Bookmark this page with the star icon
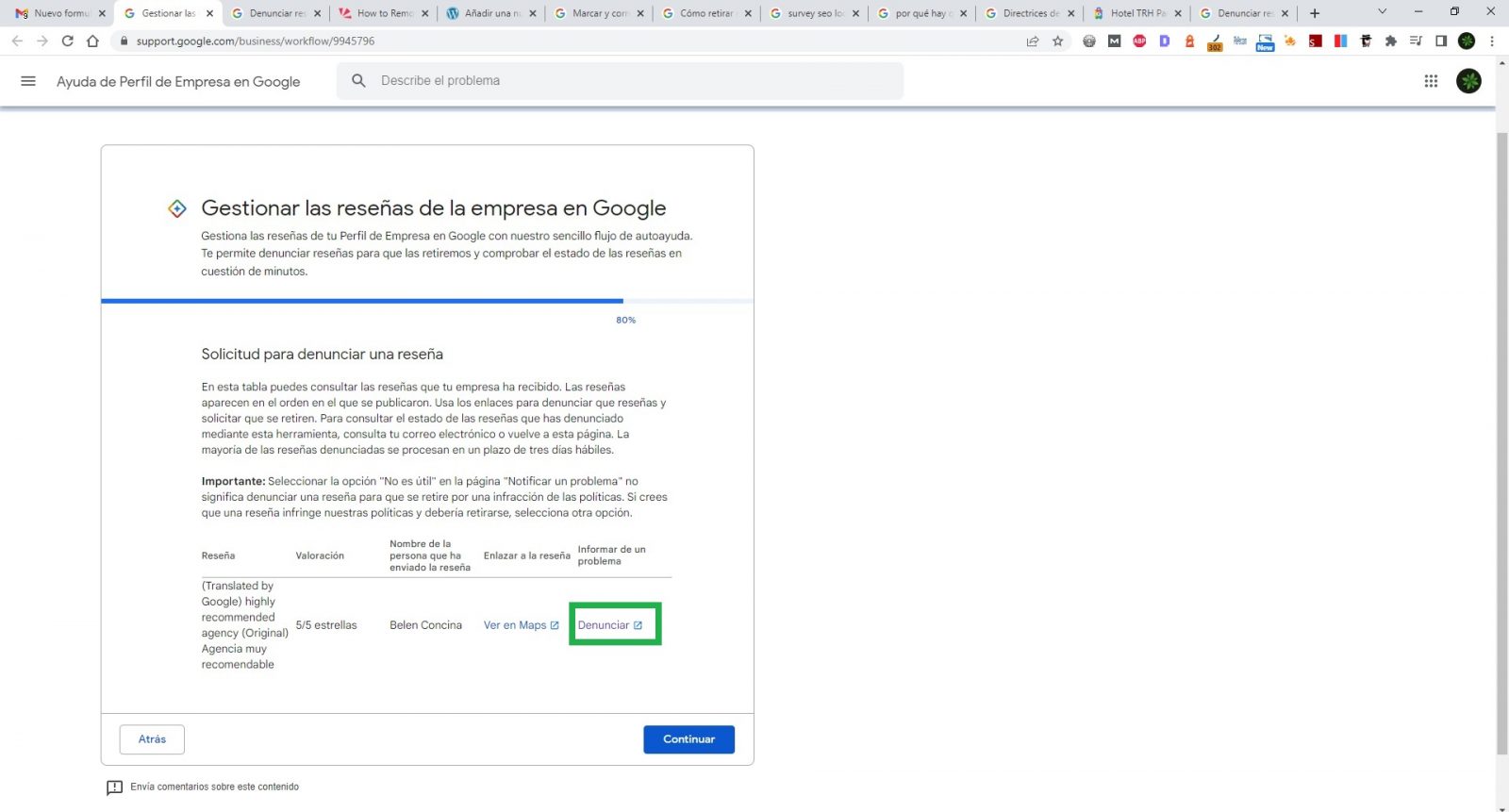 point(1057,41)
